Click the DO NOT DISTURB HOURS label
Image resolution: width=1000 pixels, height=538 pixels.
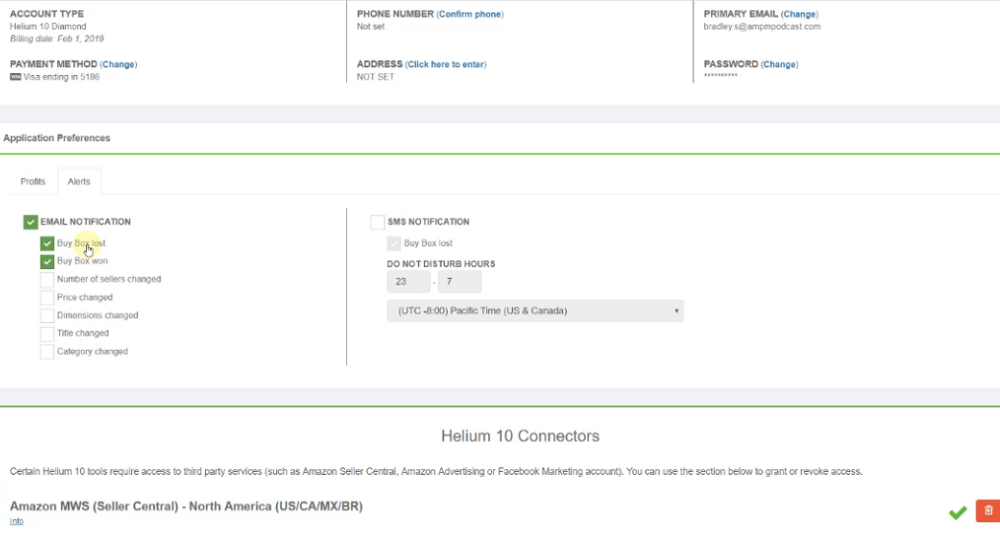(x=441, y=264)
